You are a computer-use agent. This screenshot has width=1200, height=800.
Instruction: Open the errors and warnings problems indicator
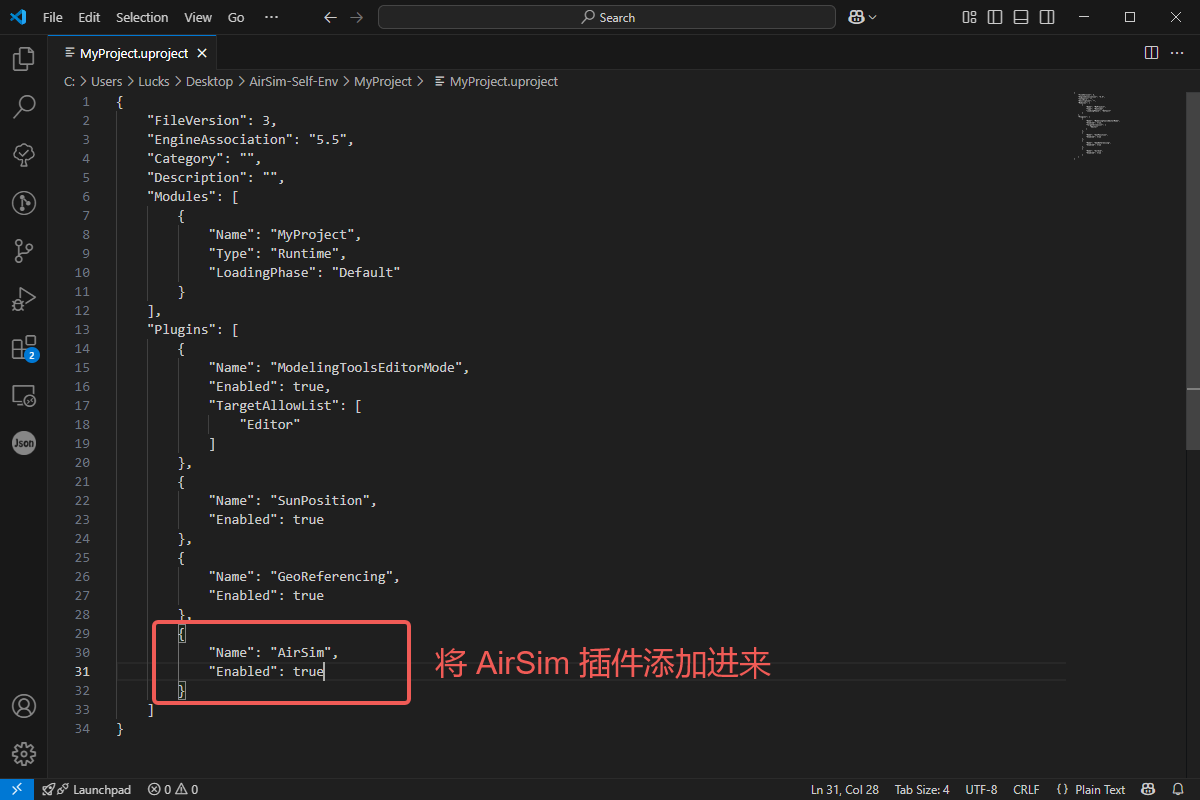(172, 789)
